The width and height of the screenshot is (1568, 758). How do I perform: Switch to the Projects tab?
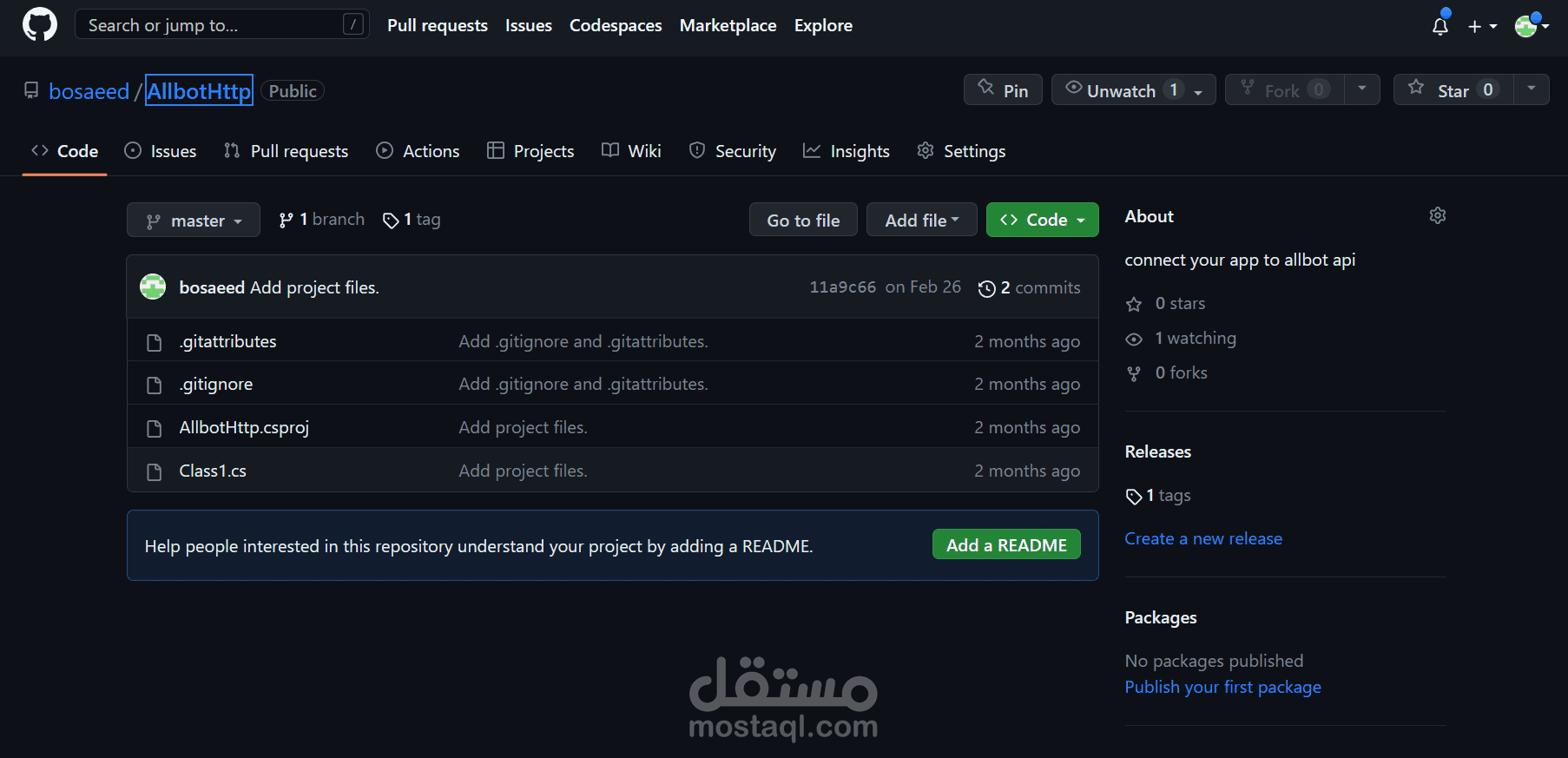click(530, 151)
